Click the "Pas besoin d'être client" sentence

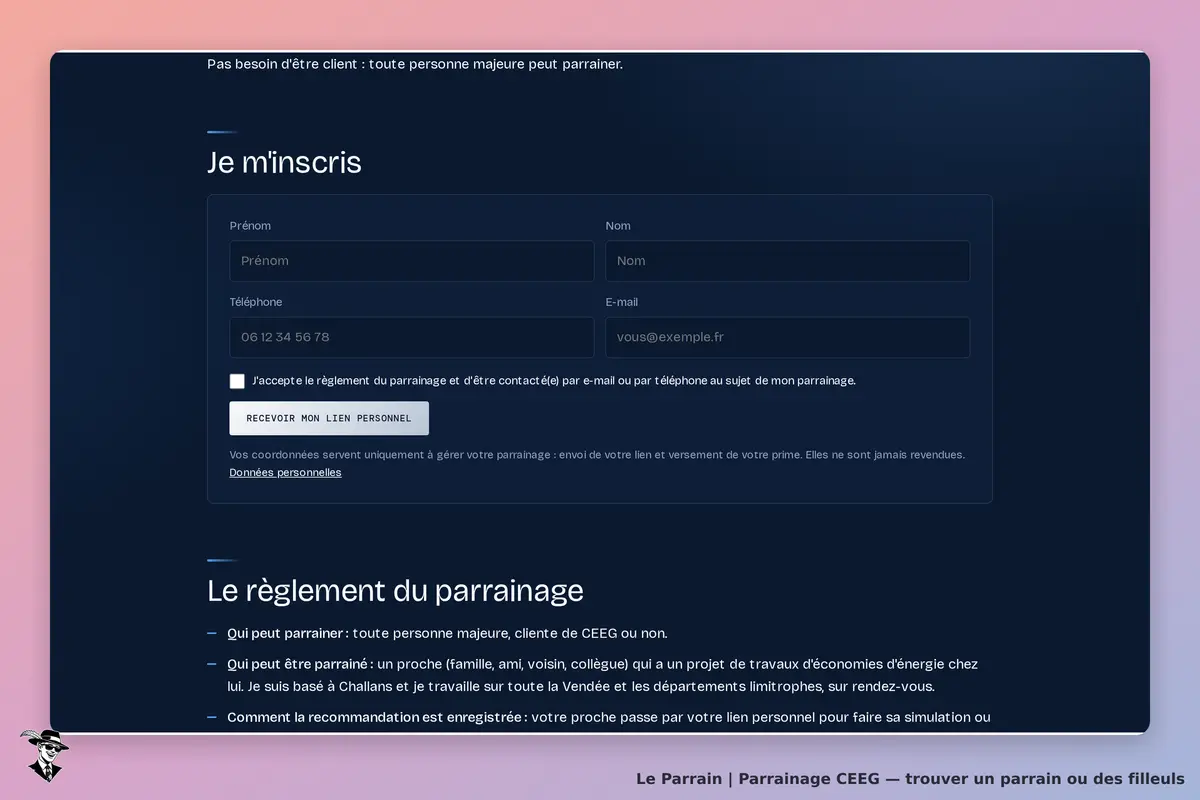[x=415, y=64]
